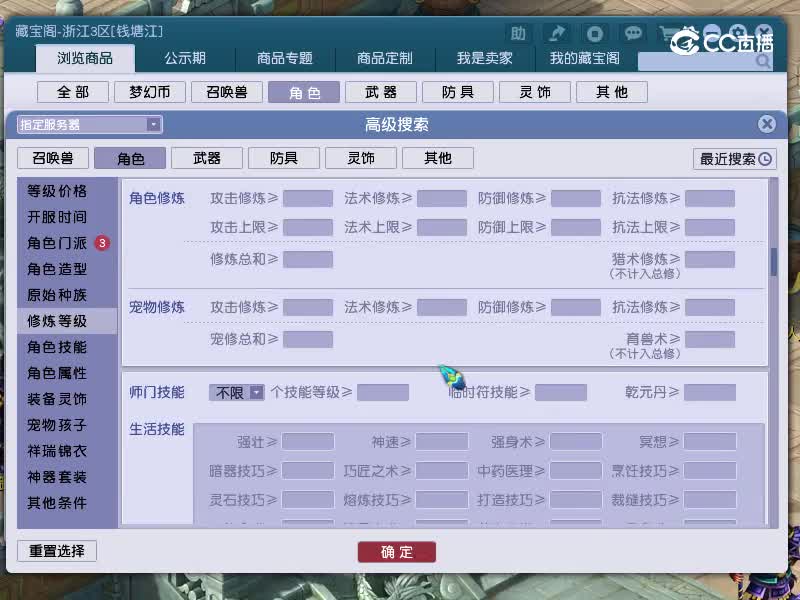Click the 重置选择 reset button
800x600 pixels.
56,551
